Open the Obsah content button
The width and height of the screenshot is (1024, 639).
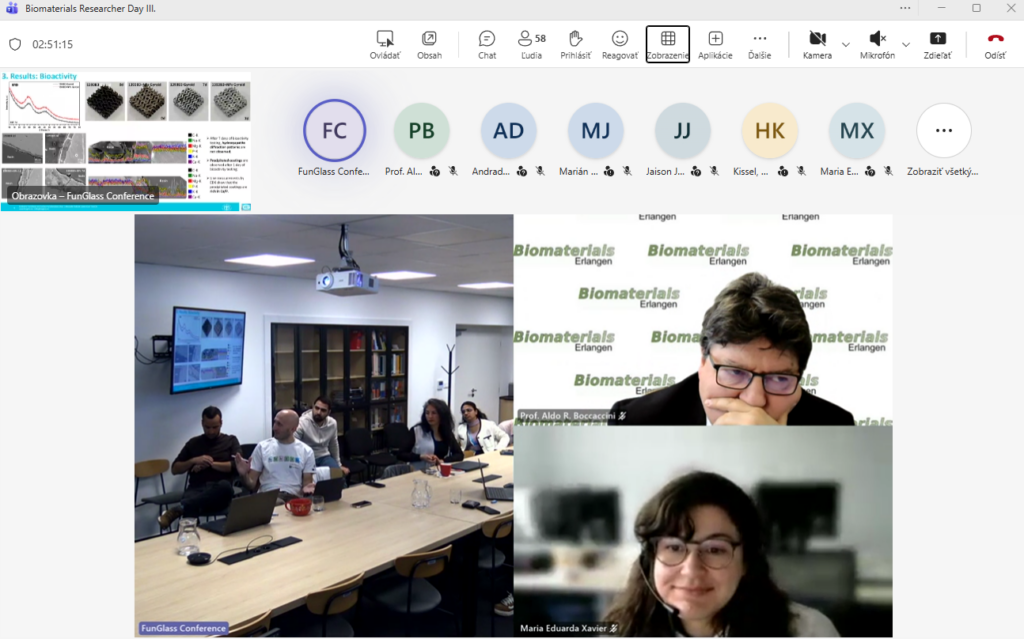click(429, 44)
